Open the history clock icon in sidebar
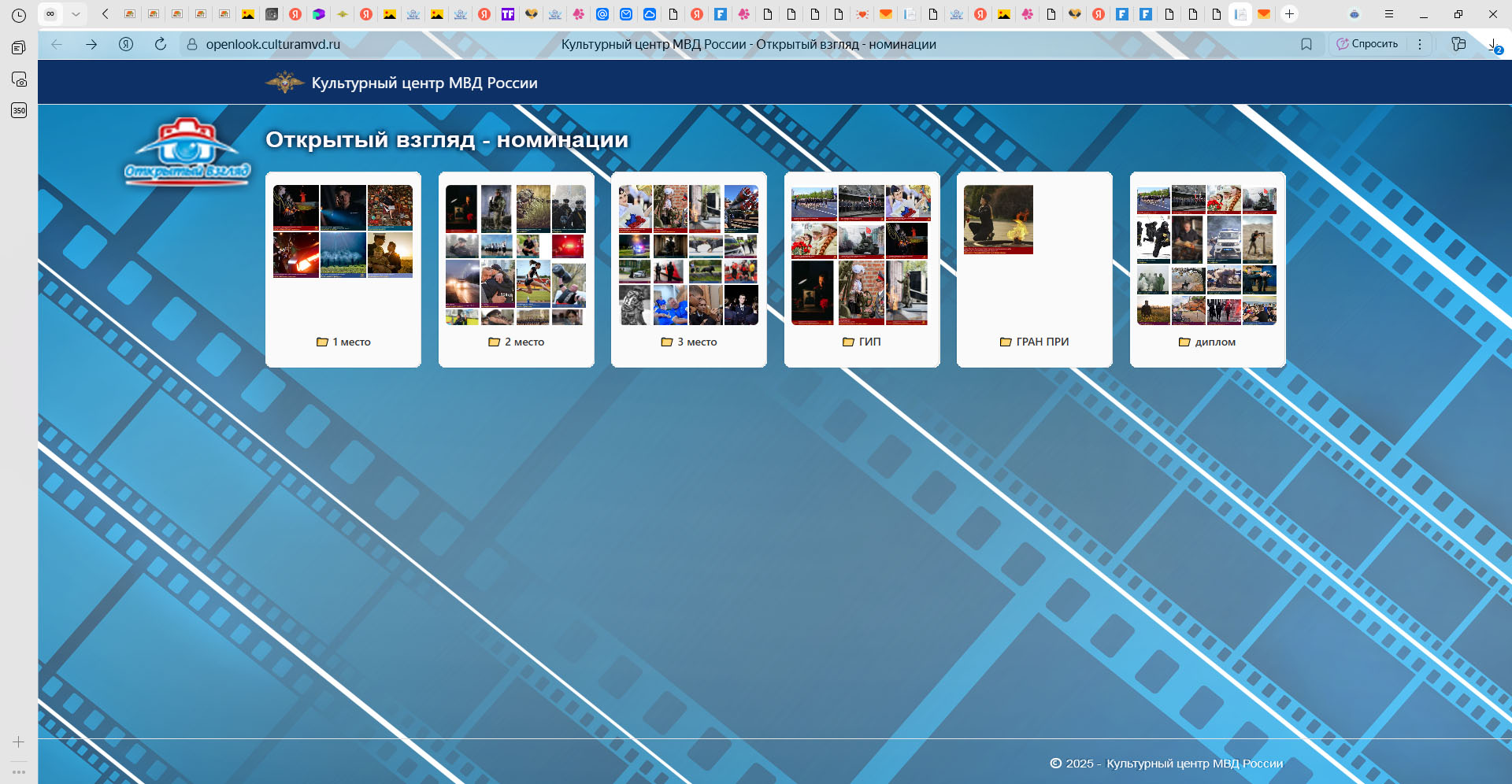 (19, 15)
